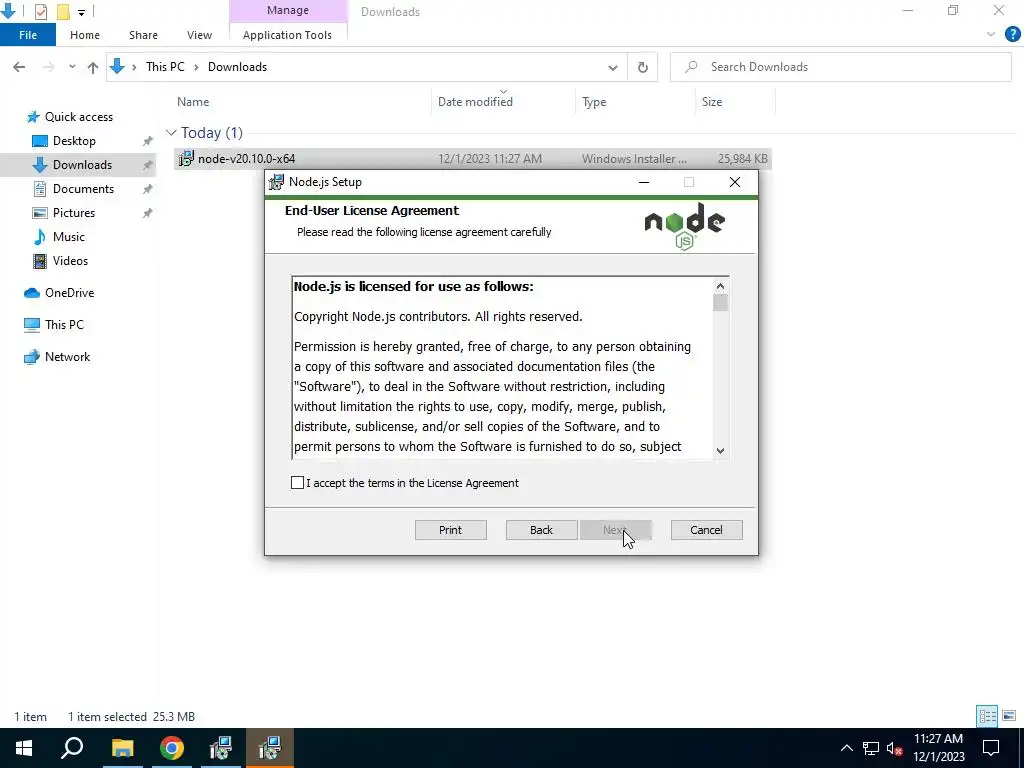Click the pin icon next to Pictures
Image resolution: width=1024 pixels, height=768 pixels.
point(148,213)
